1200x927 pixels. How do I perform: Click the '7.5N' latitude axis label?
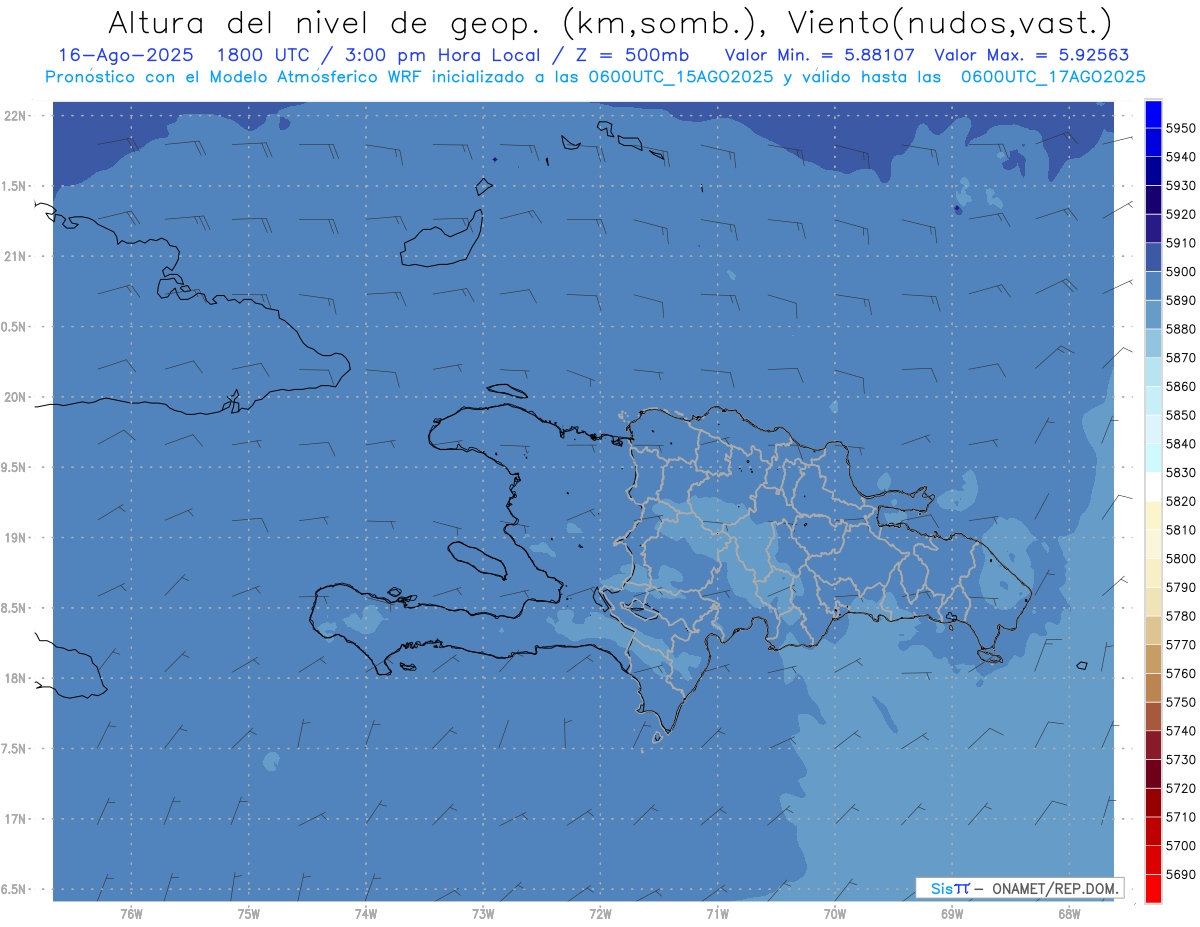[x=14, y=749]
